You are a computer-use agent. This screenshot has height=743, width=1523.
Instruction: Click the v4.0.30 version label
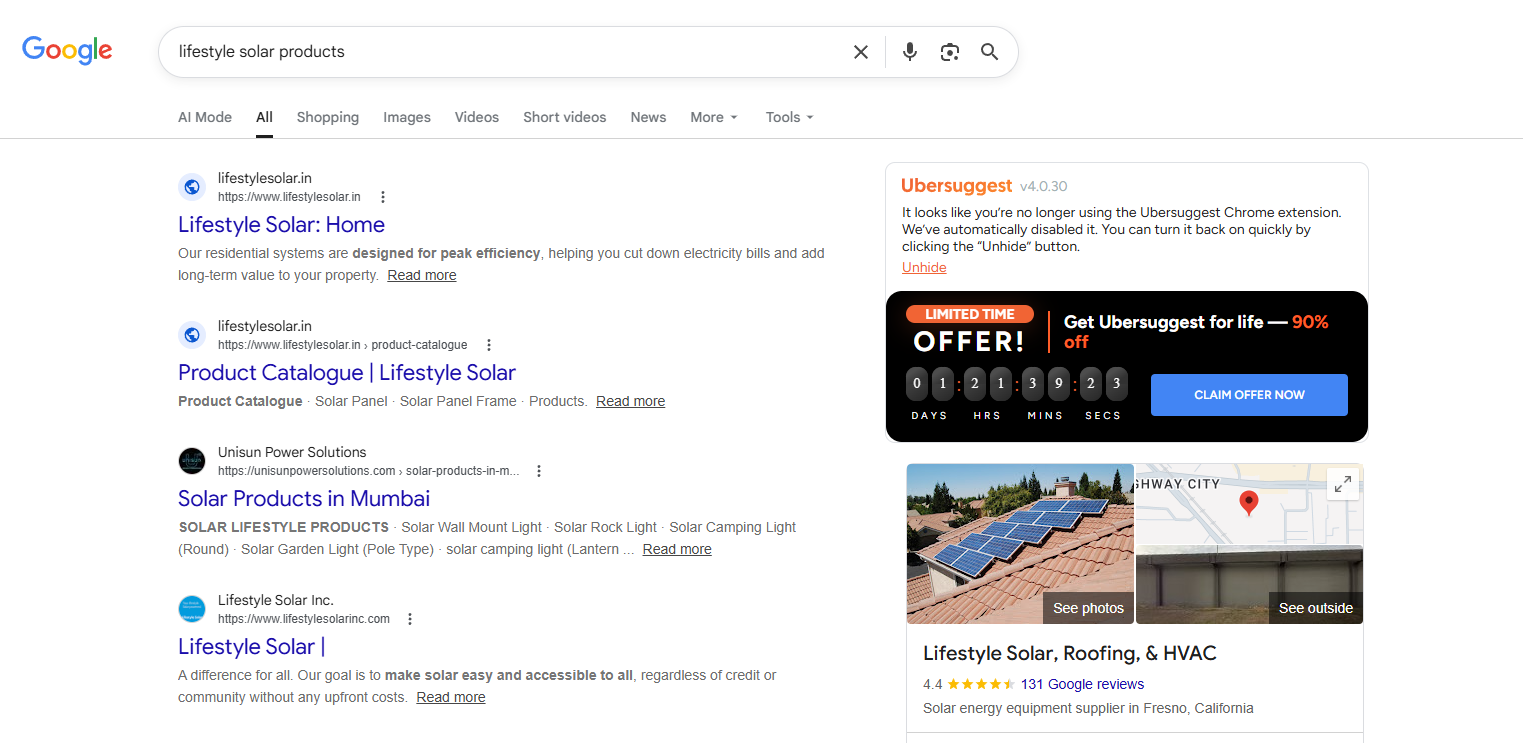click(x=1044, y=186)
